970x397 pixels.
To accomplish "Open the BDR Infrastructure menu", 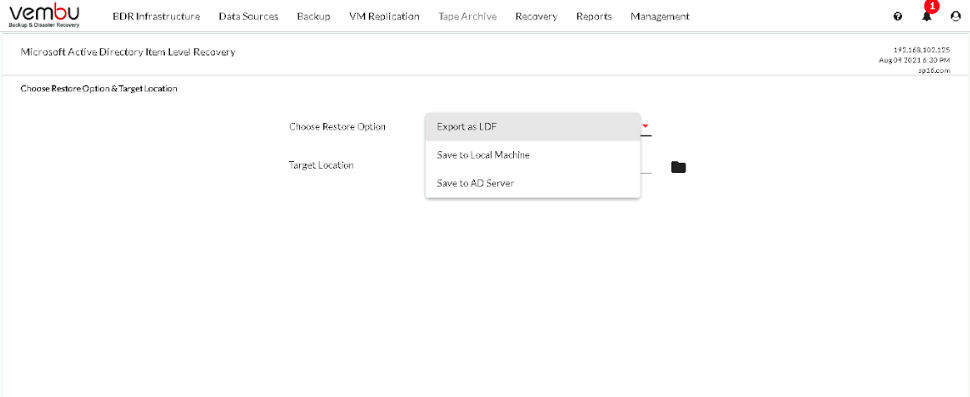I will tap(157, 17).
